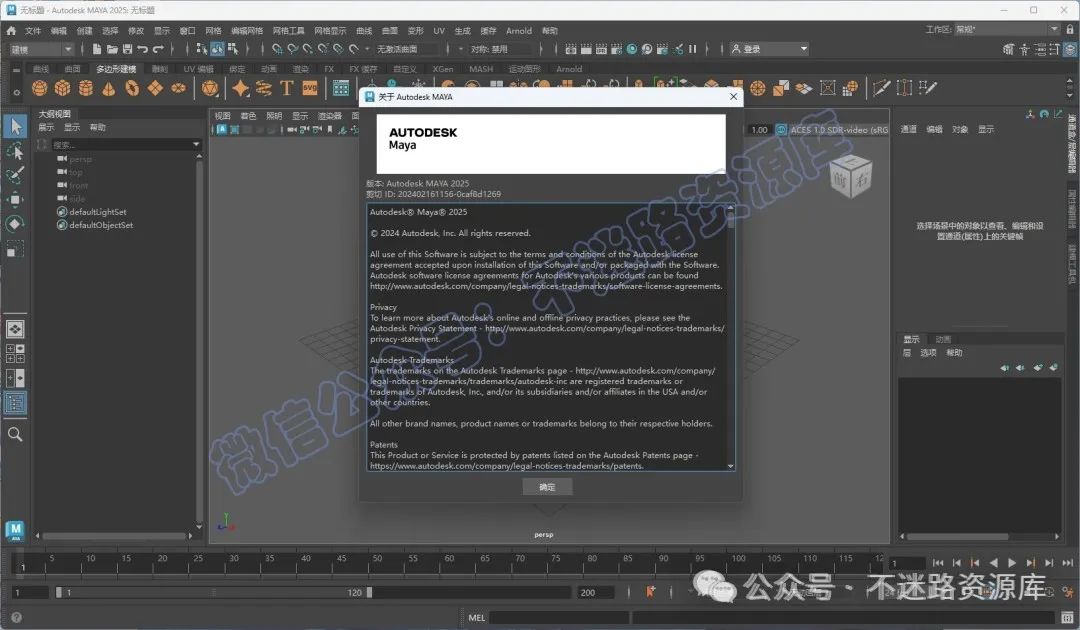Open the ACES 1.0 SDR-video color dropdown
The height and width of the screenshot is (630, 1080).
click(x=838, y=129)
